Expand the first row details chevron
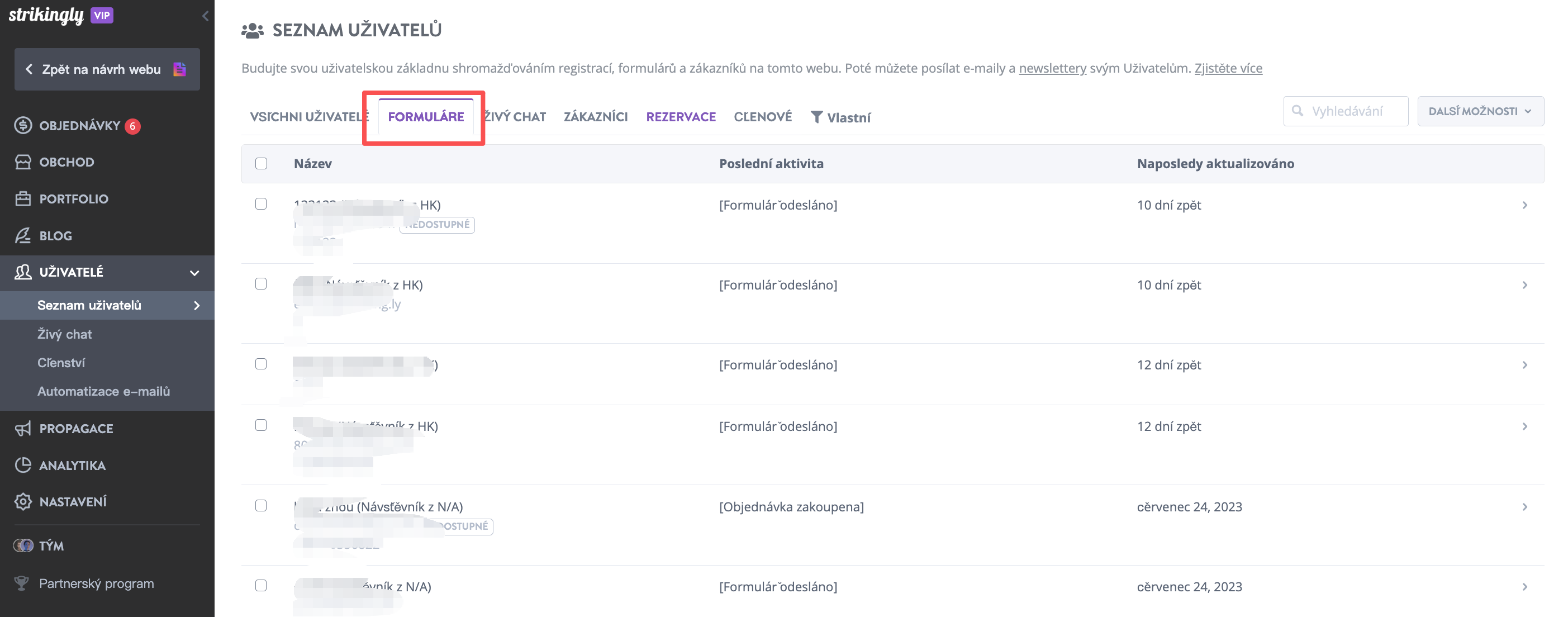Viewport: 1568px width, 617px height. (1525, 205)
